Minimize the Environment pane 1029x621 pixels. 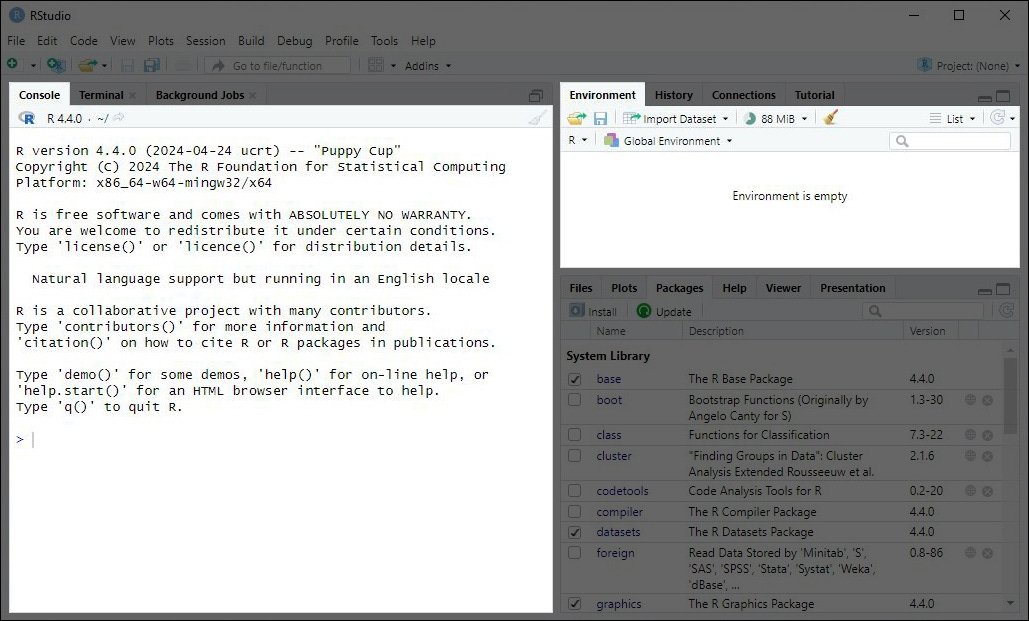(984, 98)
